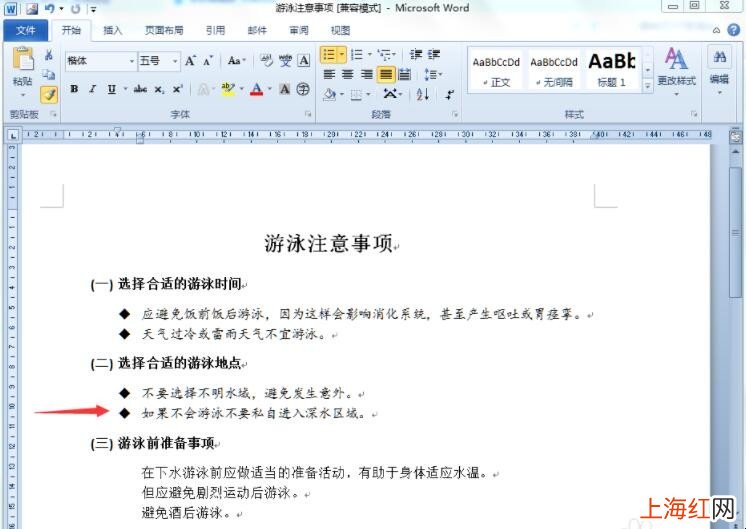The width and height of the screenshot is (746, 529).
Task: Click the Undo arrow in title bar
Action: pos(49,8)
